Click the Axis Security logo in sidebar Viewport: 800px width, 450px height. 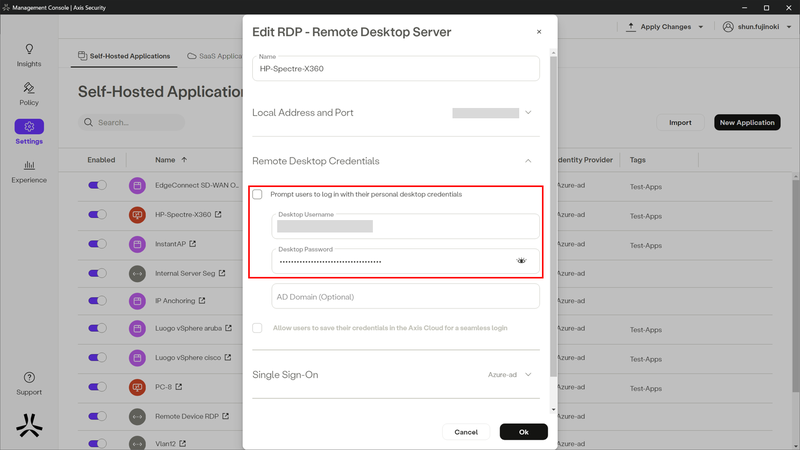pyautogui.click(x=29, y=425)
